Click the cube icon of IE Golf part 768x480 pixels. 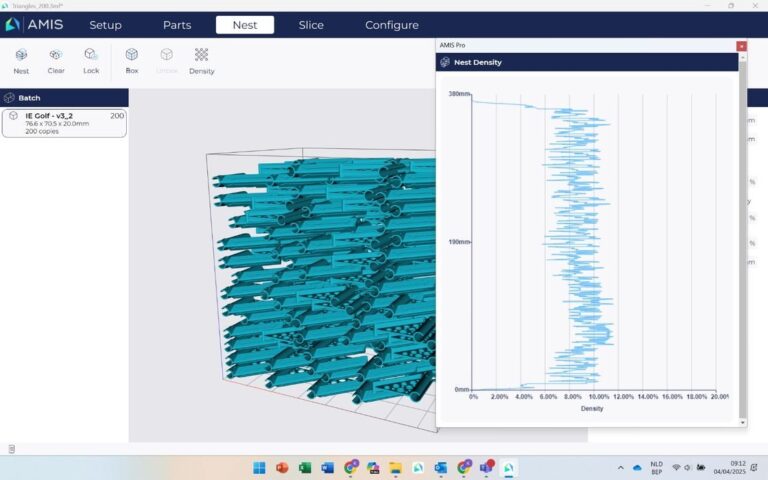point(13,116)
